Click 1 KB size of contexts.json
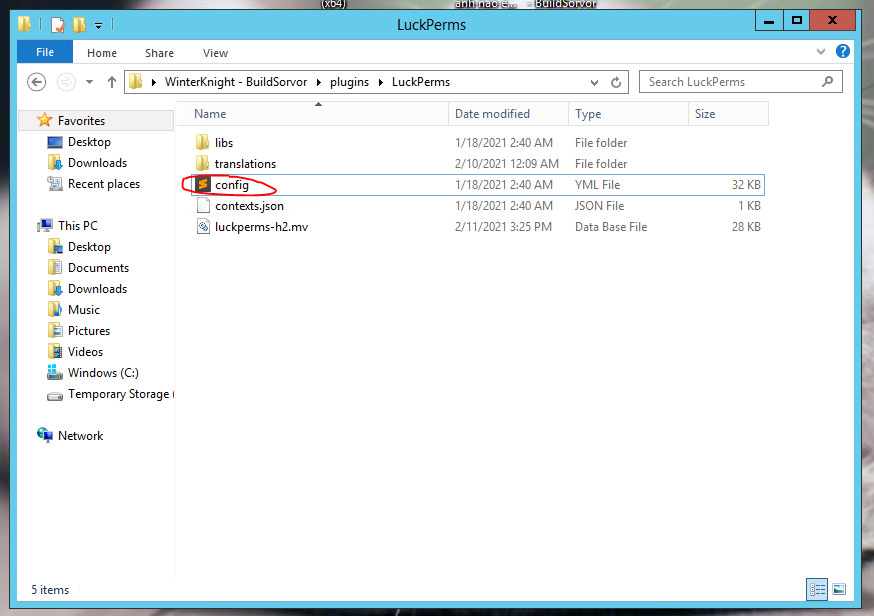This screenshot has width=874, height=616. (749, 206)
